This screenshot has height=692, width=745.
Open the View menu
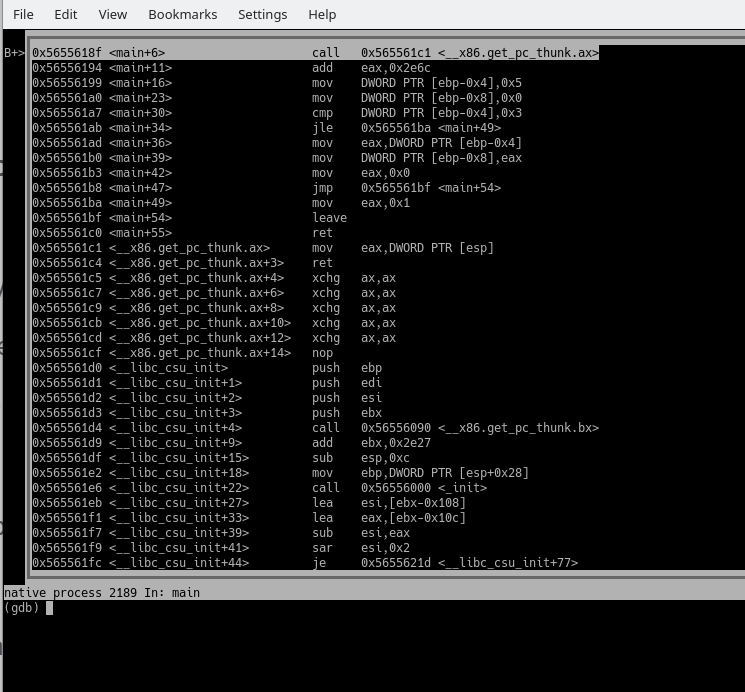[113, 14]
